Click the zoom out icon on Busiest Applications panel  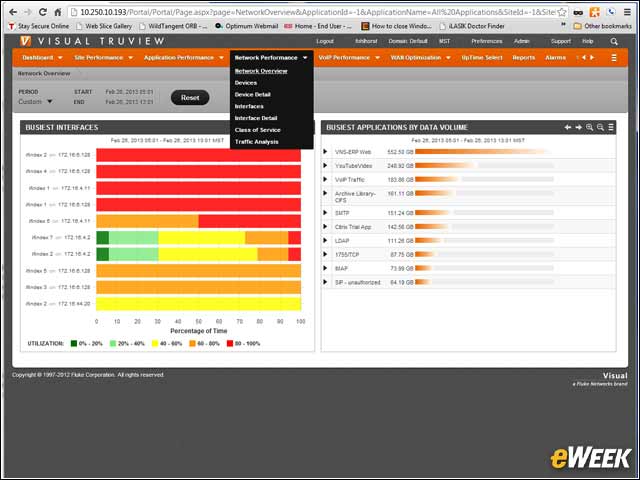[600, 127]
